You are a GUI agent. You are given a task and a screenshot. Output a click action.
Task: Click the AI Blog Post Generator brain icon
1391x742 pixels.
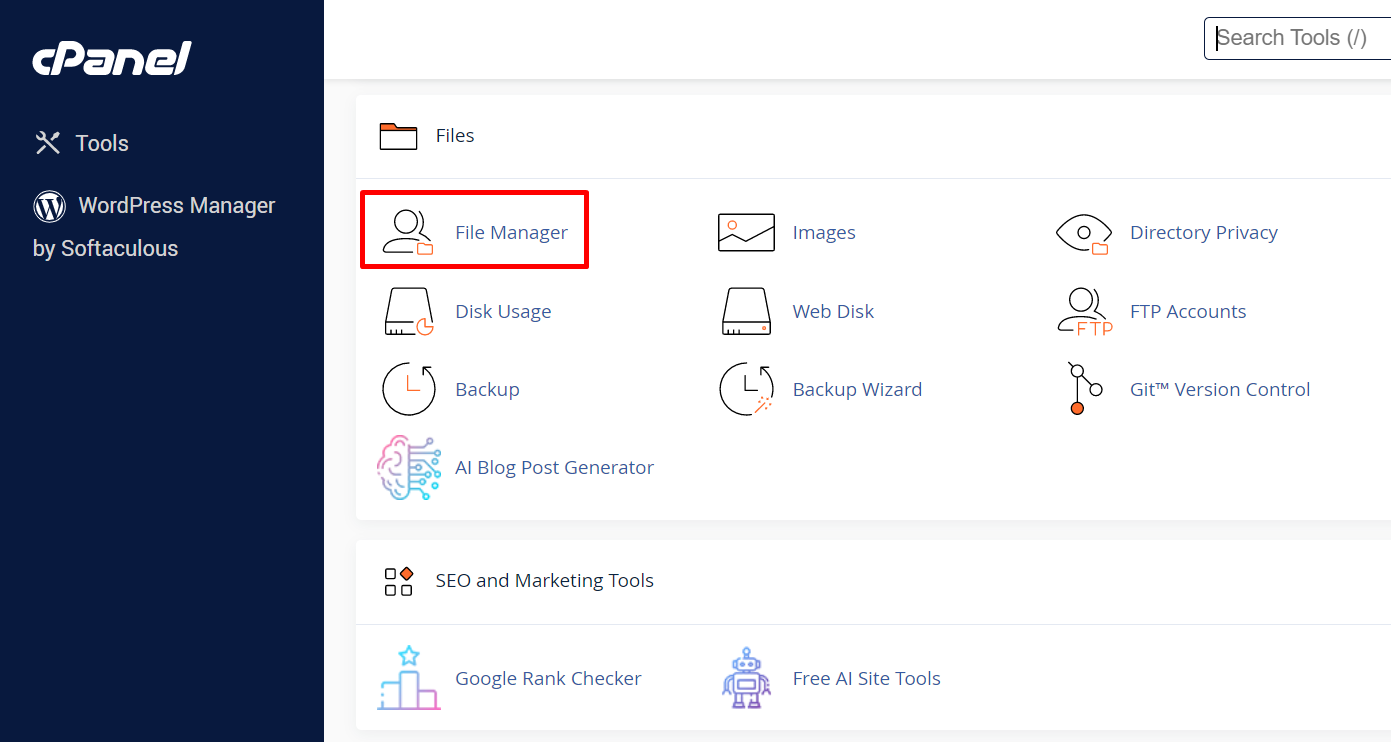[x=408, y=467]
